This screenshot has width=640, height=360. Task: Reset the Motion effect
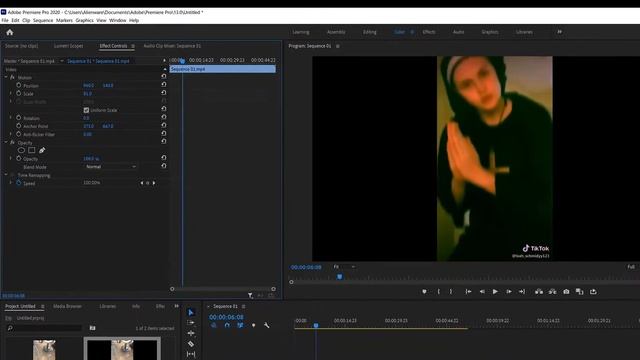[164, 76]
